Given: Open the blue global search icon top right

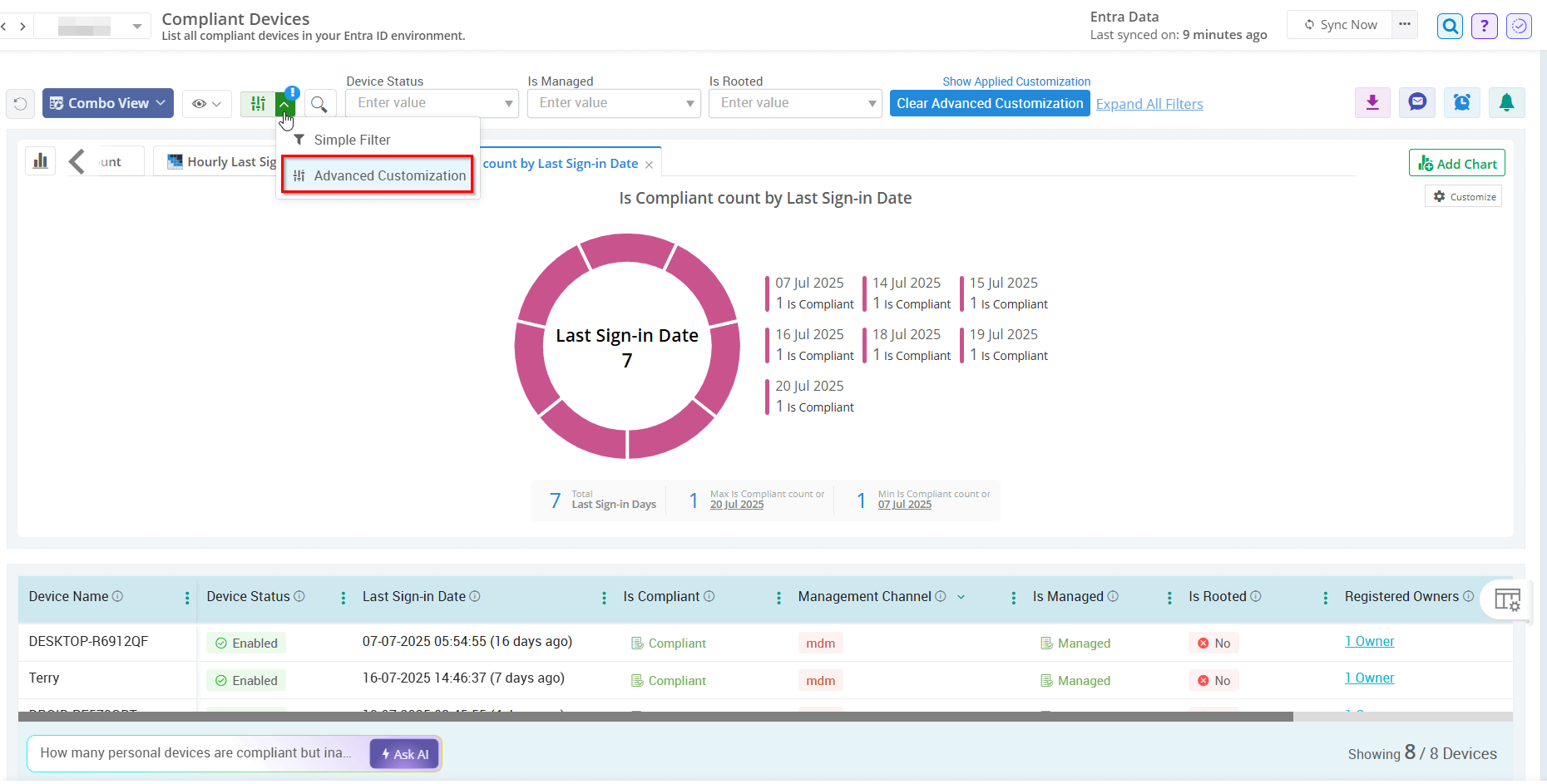Looking at the screenshot, I should pos(1450,26).
